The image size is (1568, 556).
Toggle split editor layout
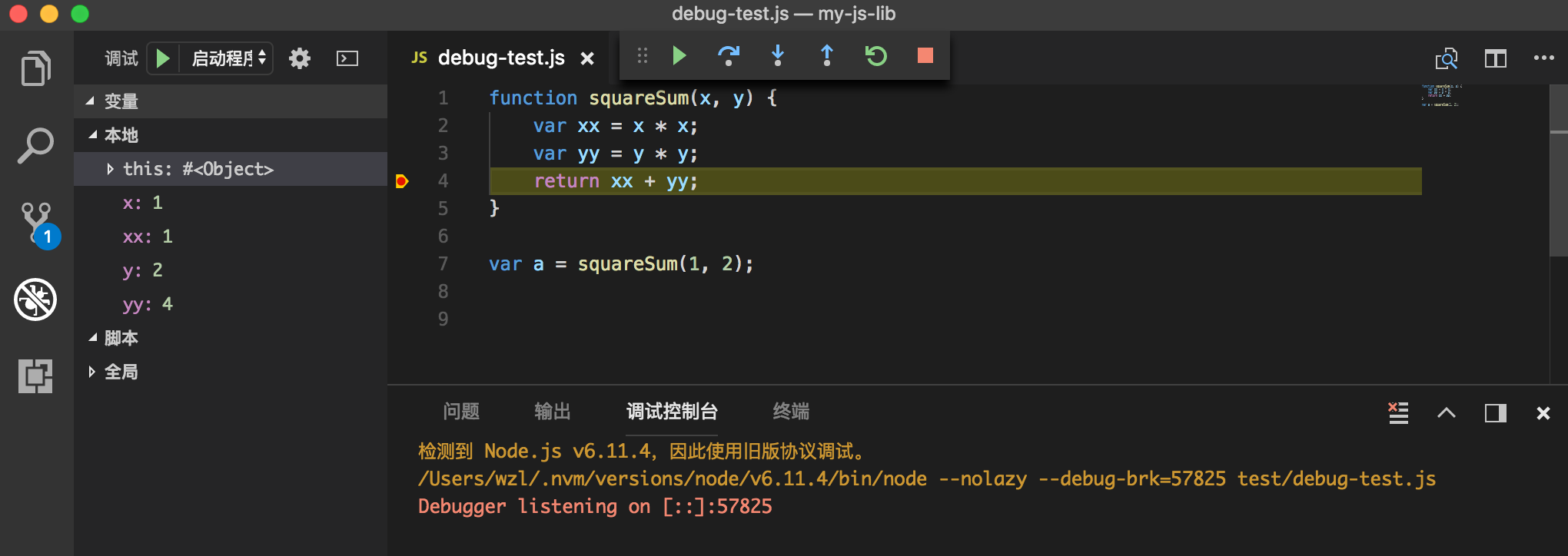1495,58
